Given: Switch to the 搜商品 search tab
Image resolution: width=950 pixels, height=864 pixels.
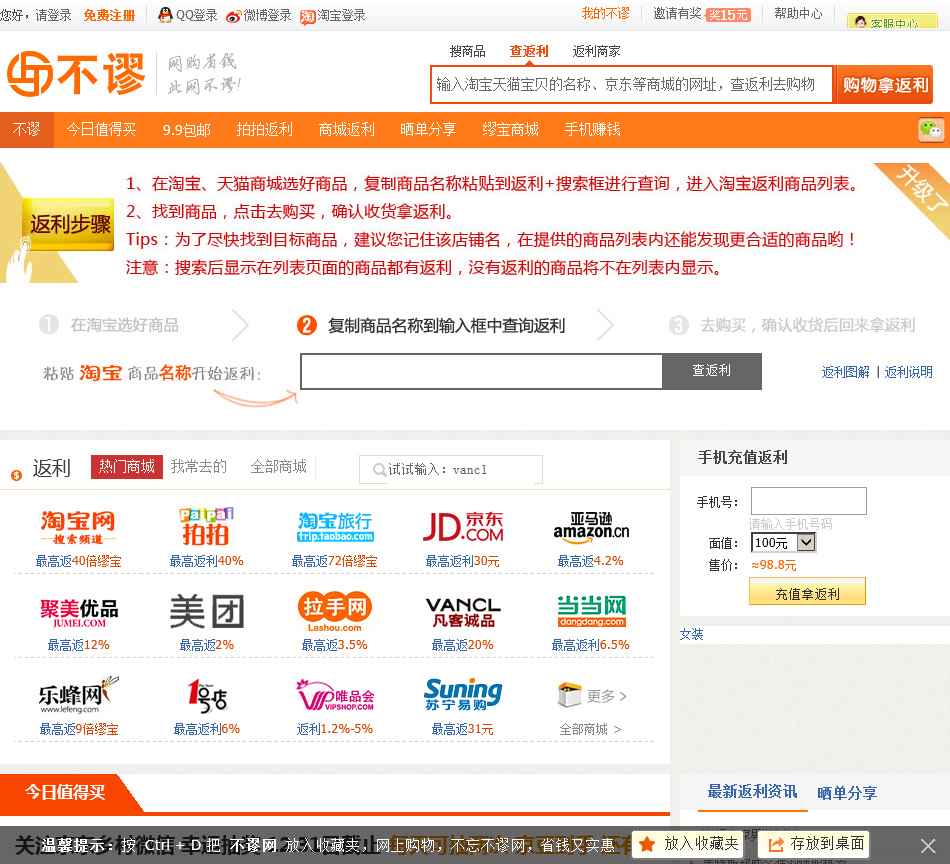Looking at the screenshot, I should tap(467, 52).
